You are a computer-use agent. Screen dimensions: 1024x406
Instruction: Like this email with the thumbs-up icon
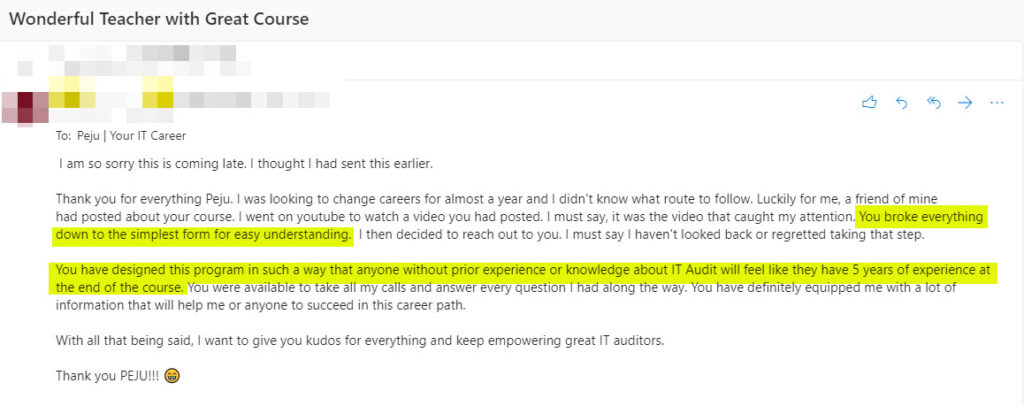tap(869, 102)
